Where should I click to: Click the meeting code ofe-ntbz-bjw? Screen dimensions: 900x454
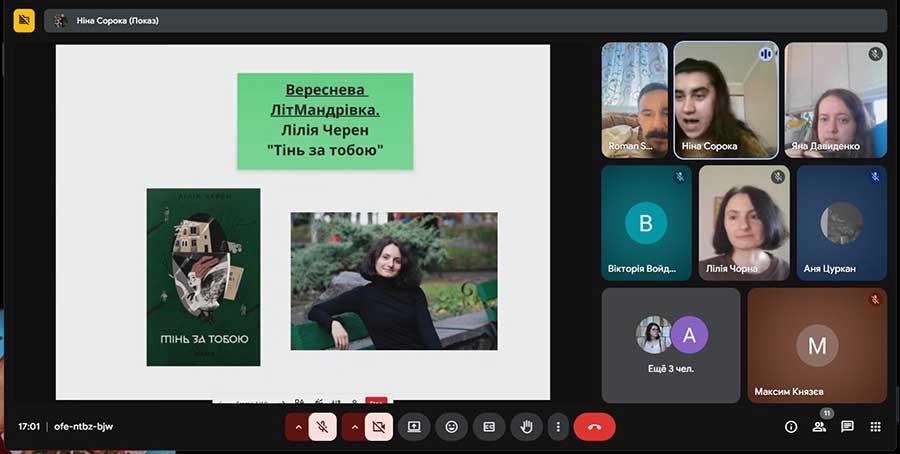click(83, 427)
